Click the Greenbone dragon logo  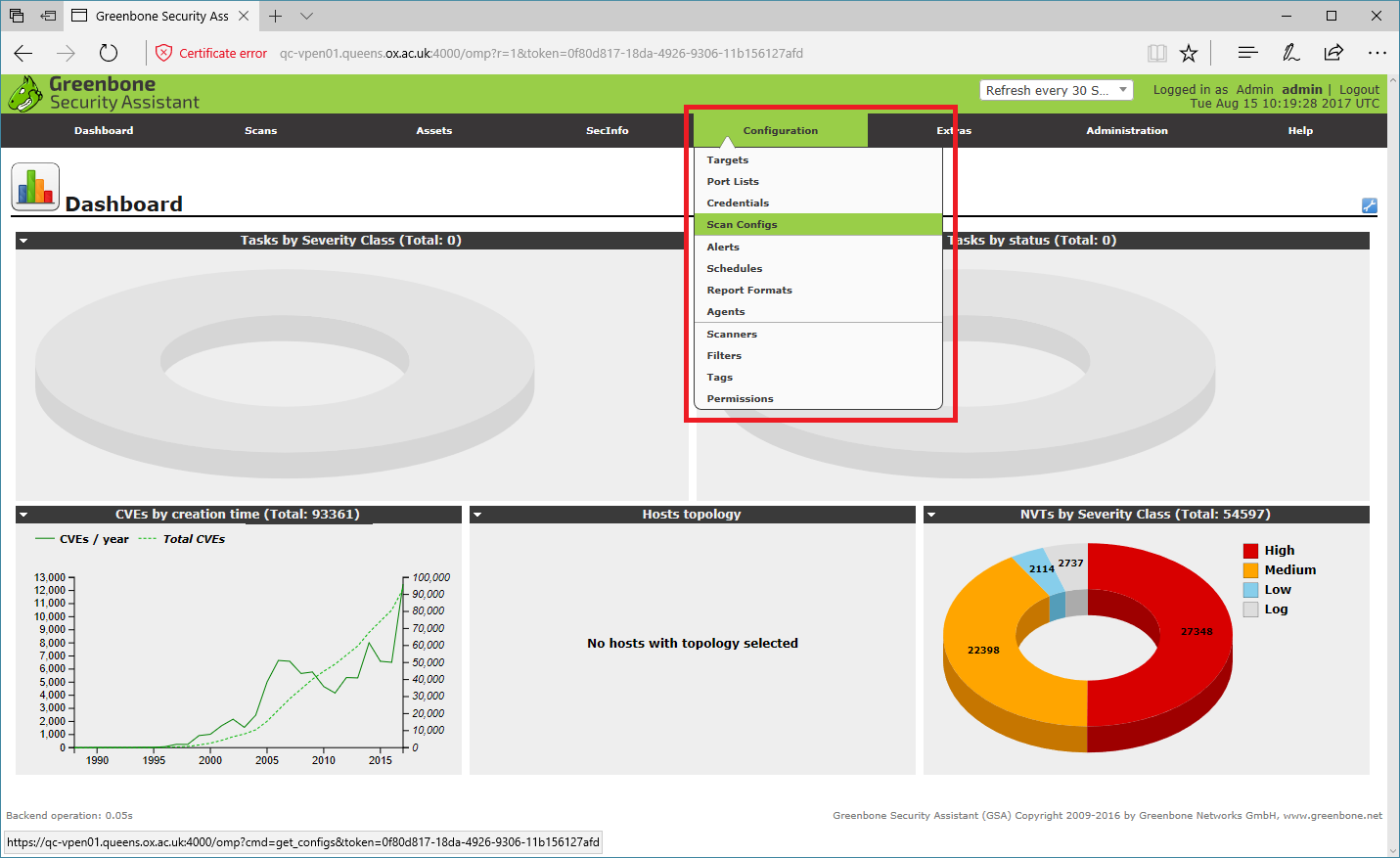(x=24, y=94)
